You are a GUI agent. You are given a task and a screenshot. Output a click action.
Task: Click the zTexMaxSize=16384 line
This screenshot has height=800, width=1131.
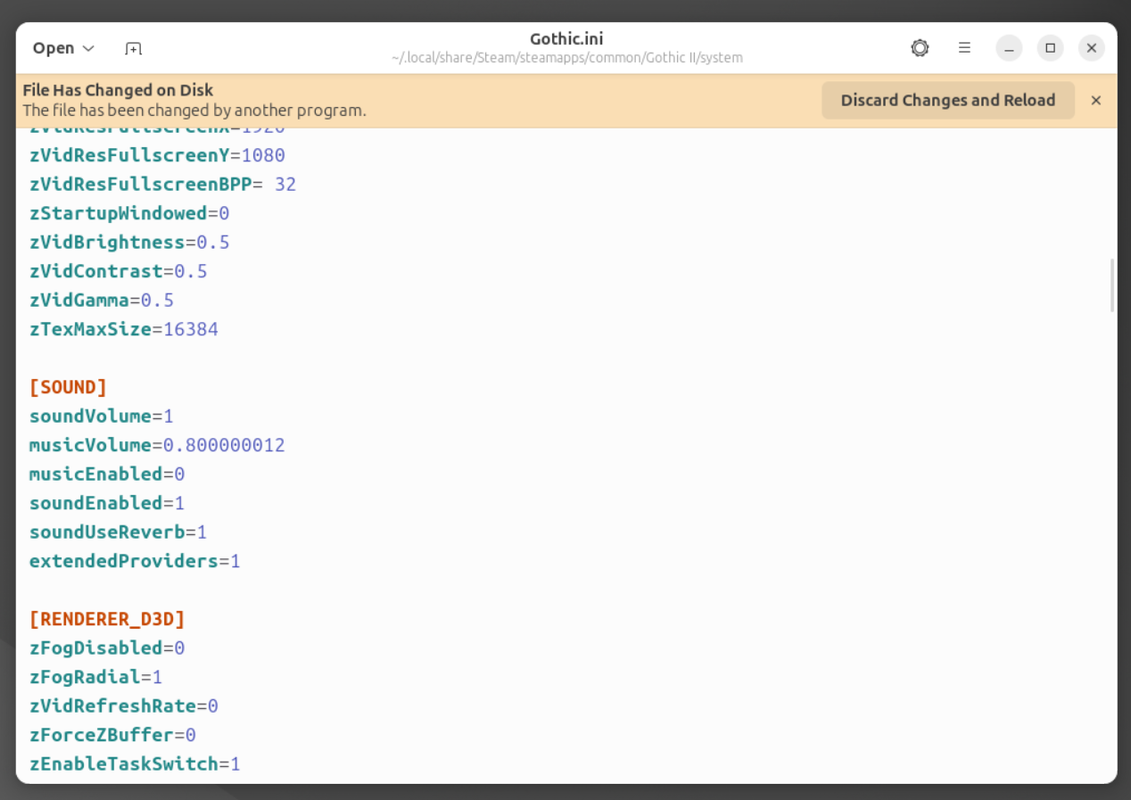pyautogui.click(x=123, y=330)
